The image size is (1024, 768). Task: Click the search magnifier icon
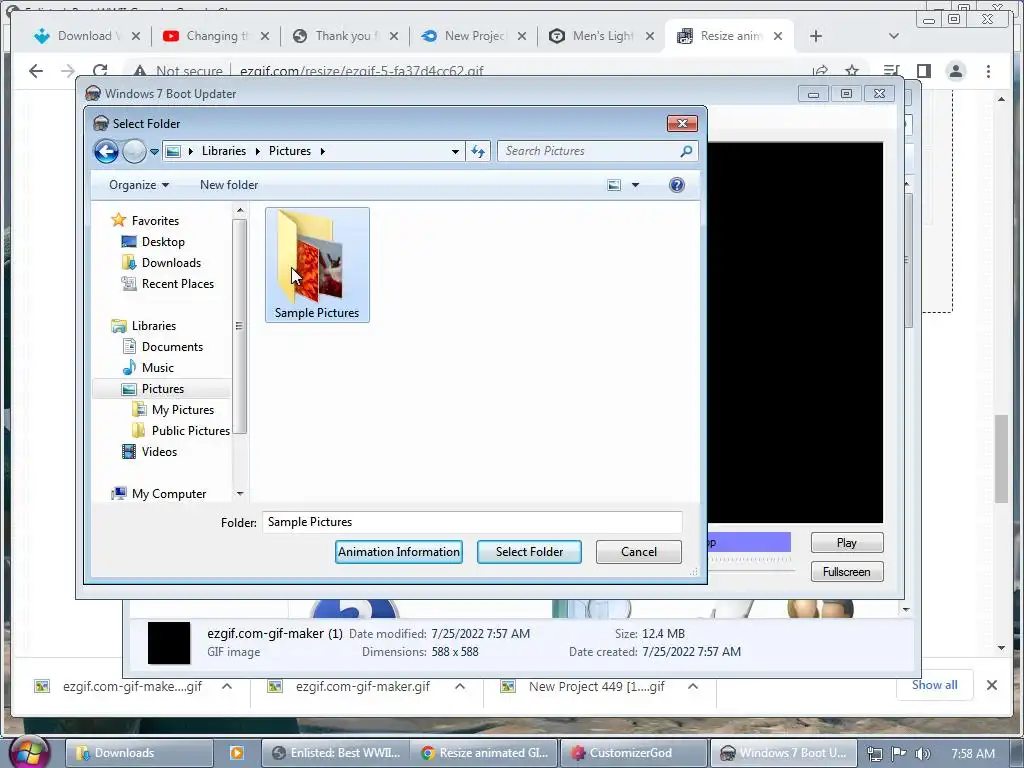click(x=686, y=151)
